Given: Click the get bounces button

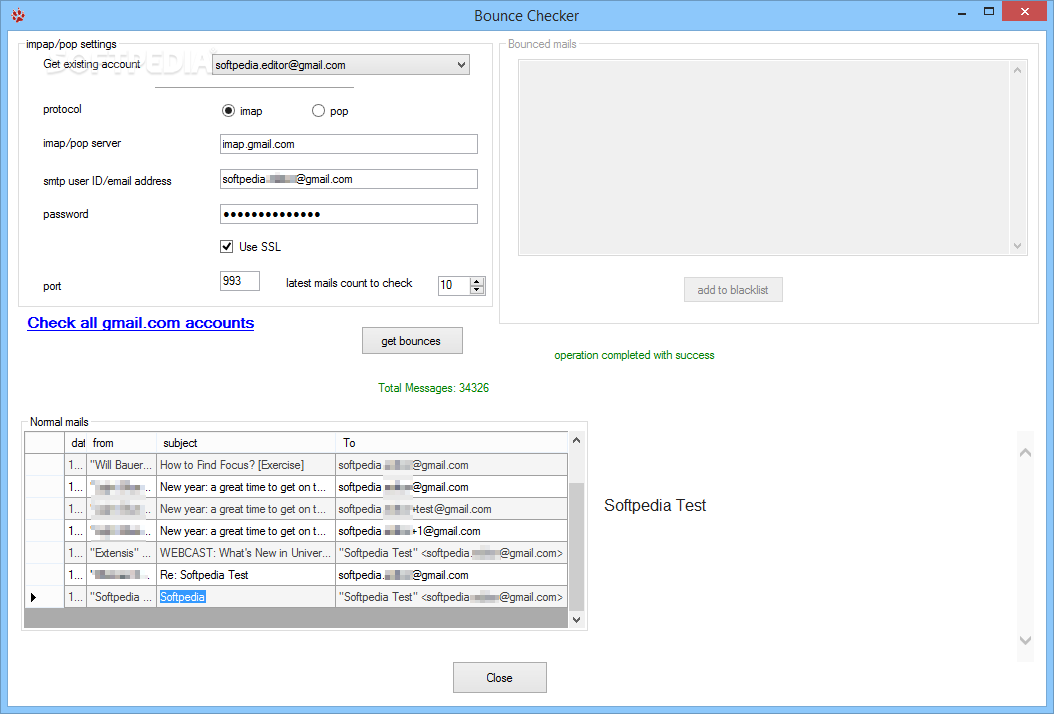Looking at the screenshot, I should 412,341.
